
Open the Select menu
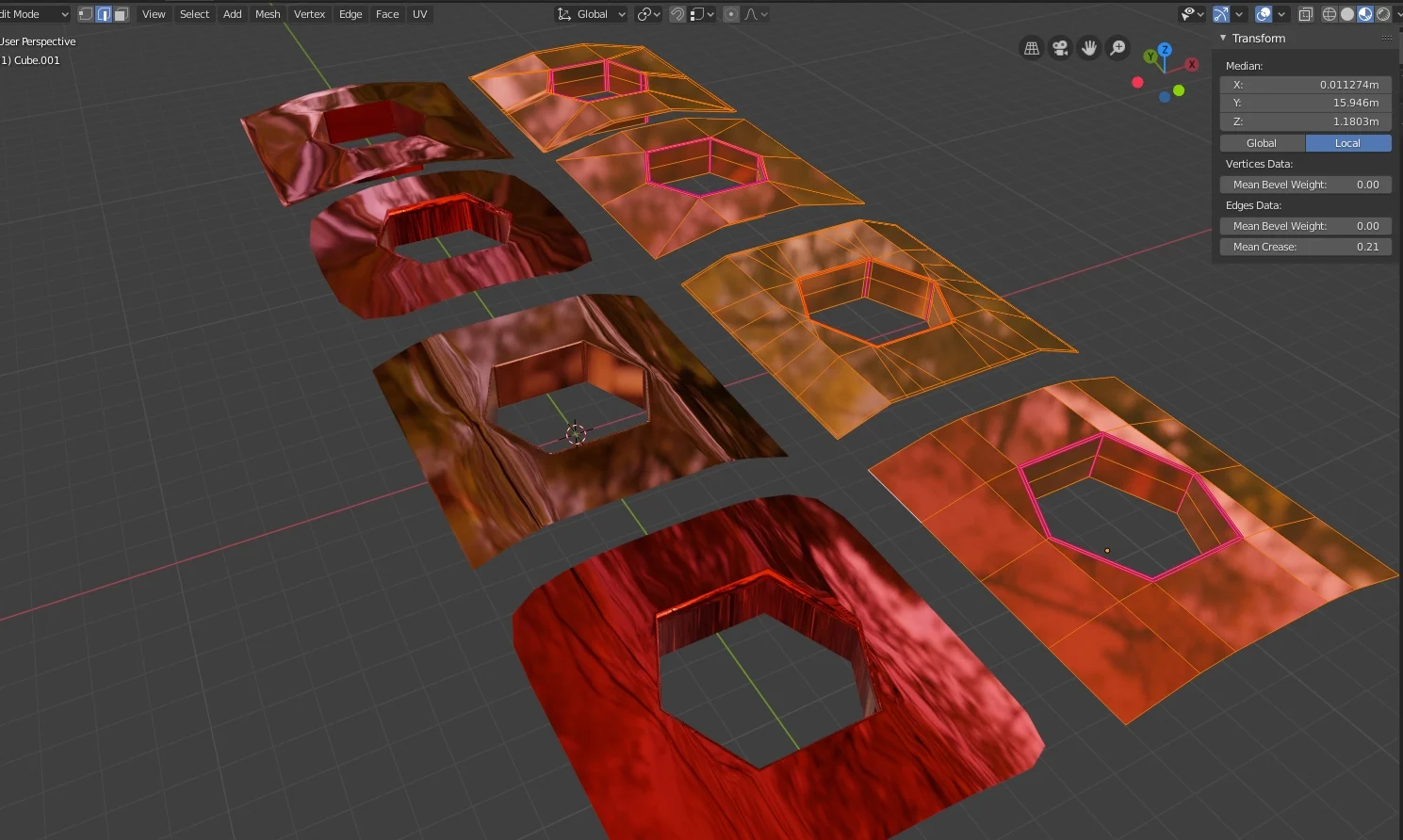[195, 14]
